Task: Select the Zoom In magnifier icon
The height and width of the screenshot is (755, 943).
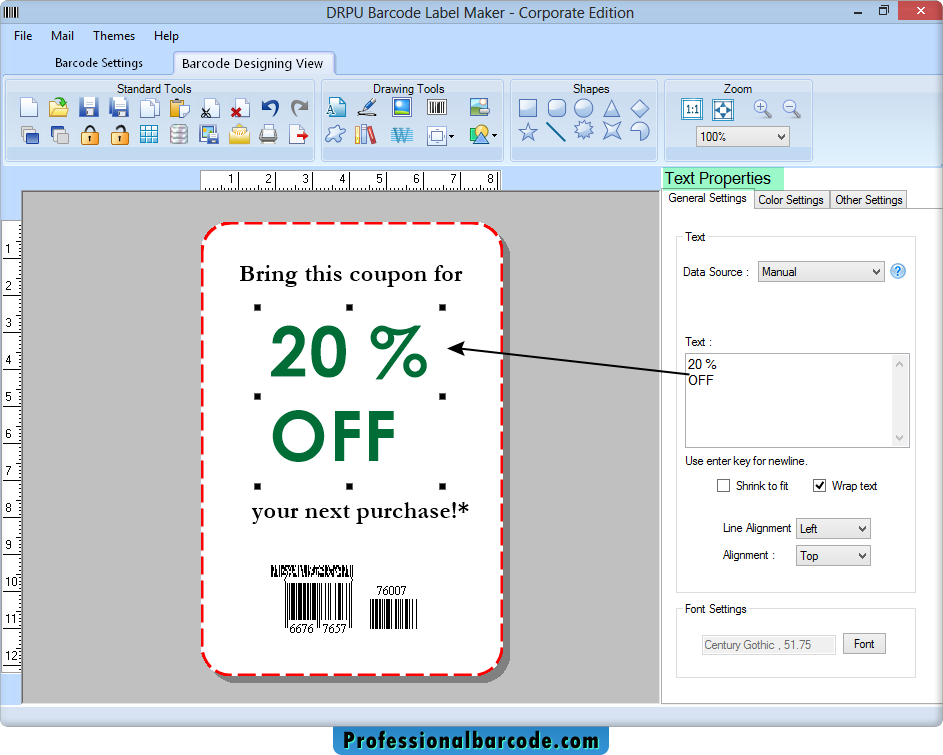Action: tap(762, 110)
